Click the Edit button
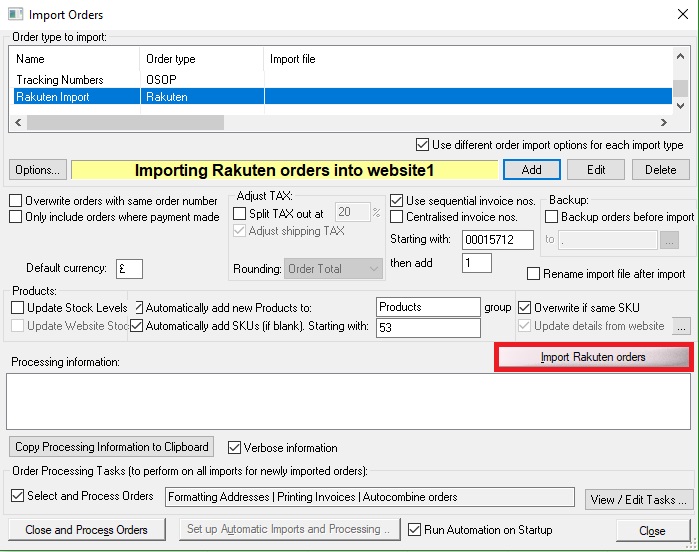The height and width of the screenshot is (552, 699). click(596, 170)
